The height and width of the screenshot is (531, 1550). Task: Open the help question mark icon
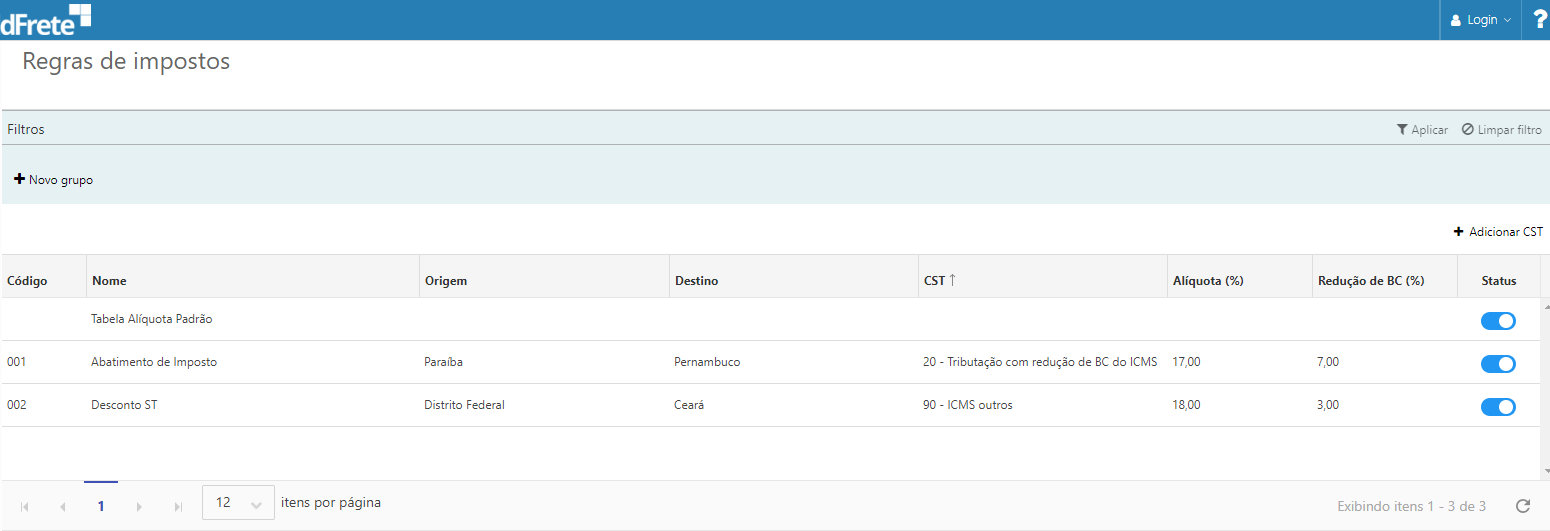(1539, 19)
